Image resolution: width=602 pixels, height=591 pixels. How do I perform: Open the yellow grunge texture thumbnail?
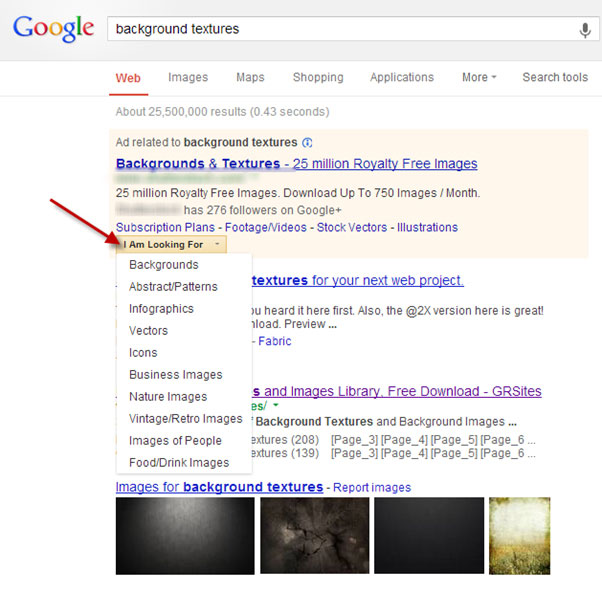(519, 536)
